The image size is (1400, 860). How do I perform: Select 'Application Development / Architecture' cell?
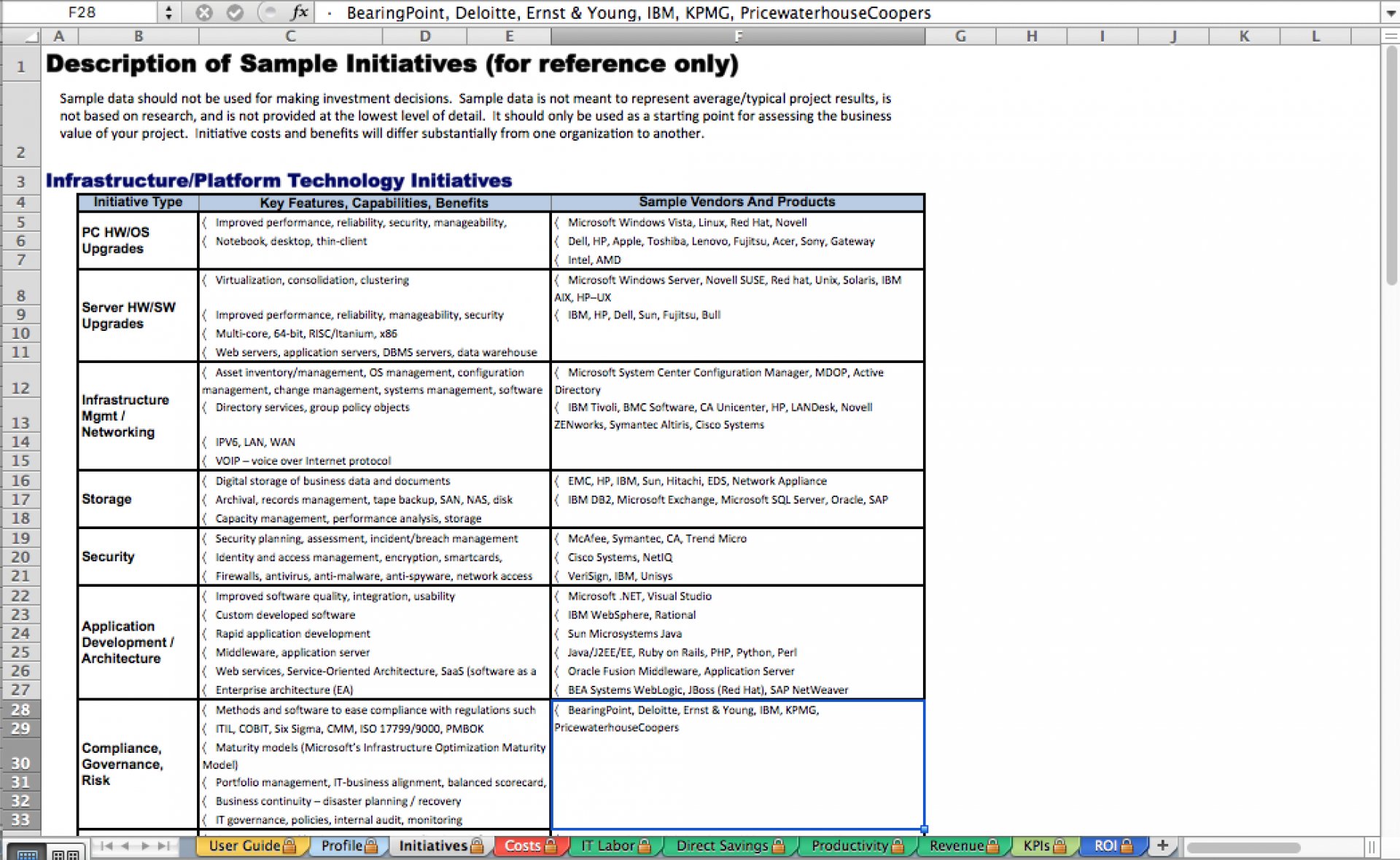(x=138, y=642)
